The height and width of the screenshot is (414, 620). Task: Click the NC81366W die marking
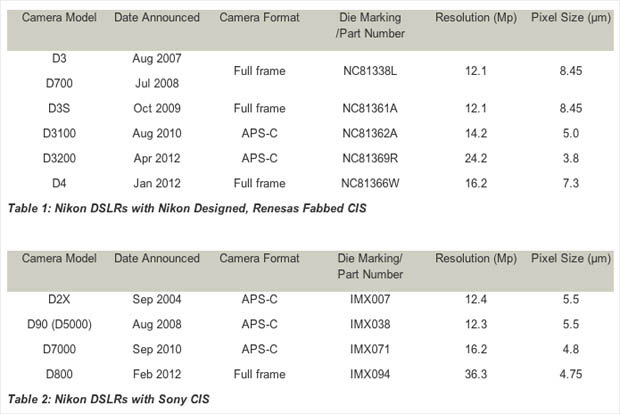pyautogui.click(x=370, y=183)
